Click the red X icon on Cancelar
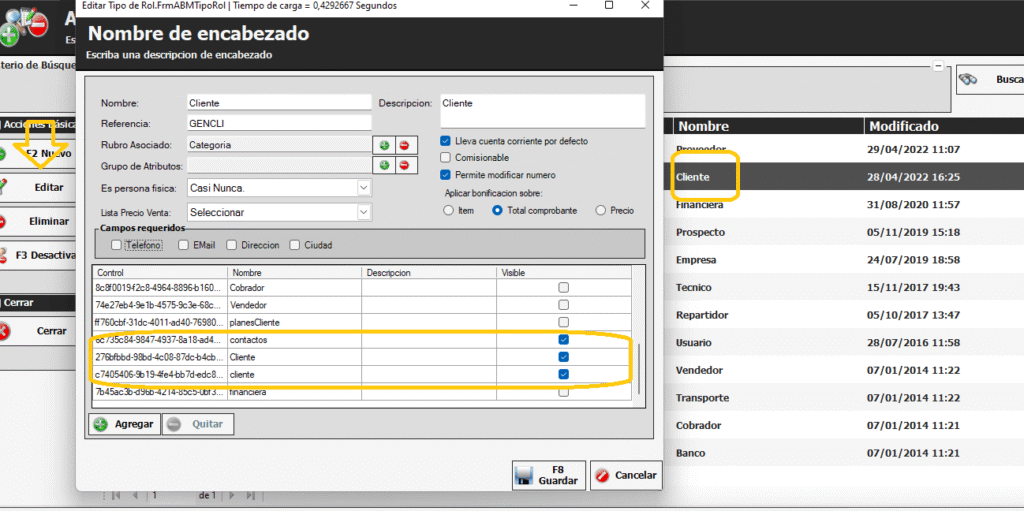 [602, 476]
